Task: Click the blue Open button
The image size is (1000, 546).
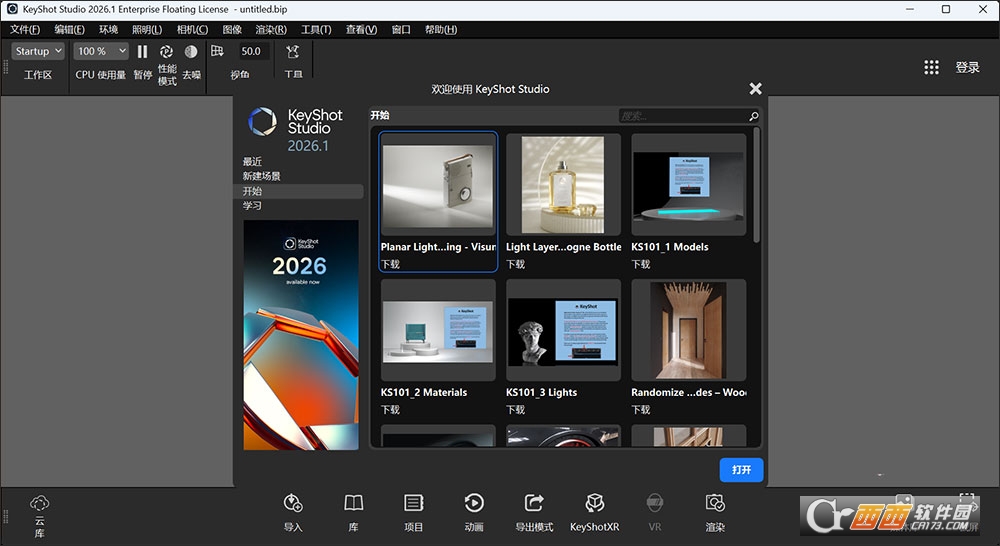Action: (x=741, y=469)
